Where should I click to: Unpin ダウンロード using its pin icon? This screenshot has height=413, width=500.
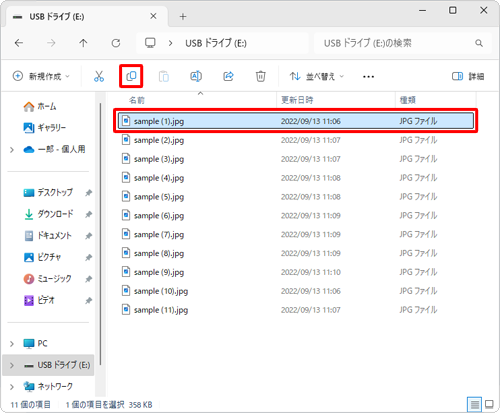88,214
